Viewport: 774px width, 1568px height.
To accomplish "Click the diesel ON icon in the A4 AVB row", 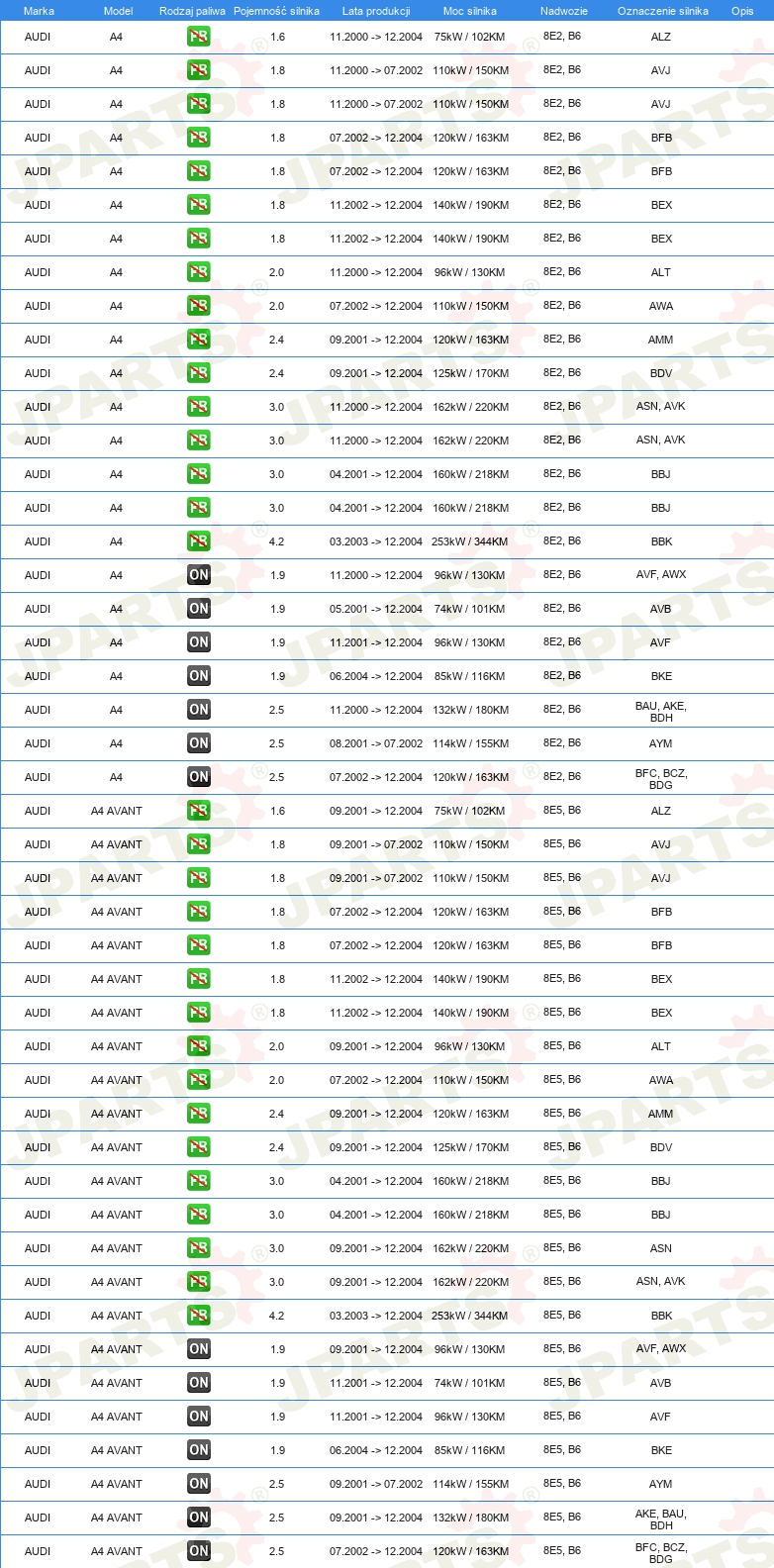I will click(x=199, y=609).
